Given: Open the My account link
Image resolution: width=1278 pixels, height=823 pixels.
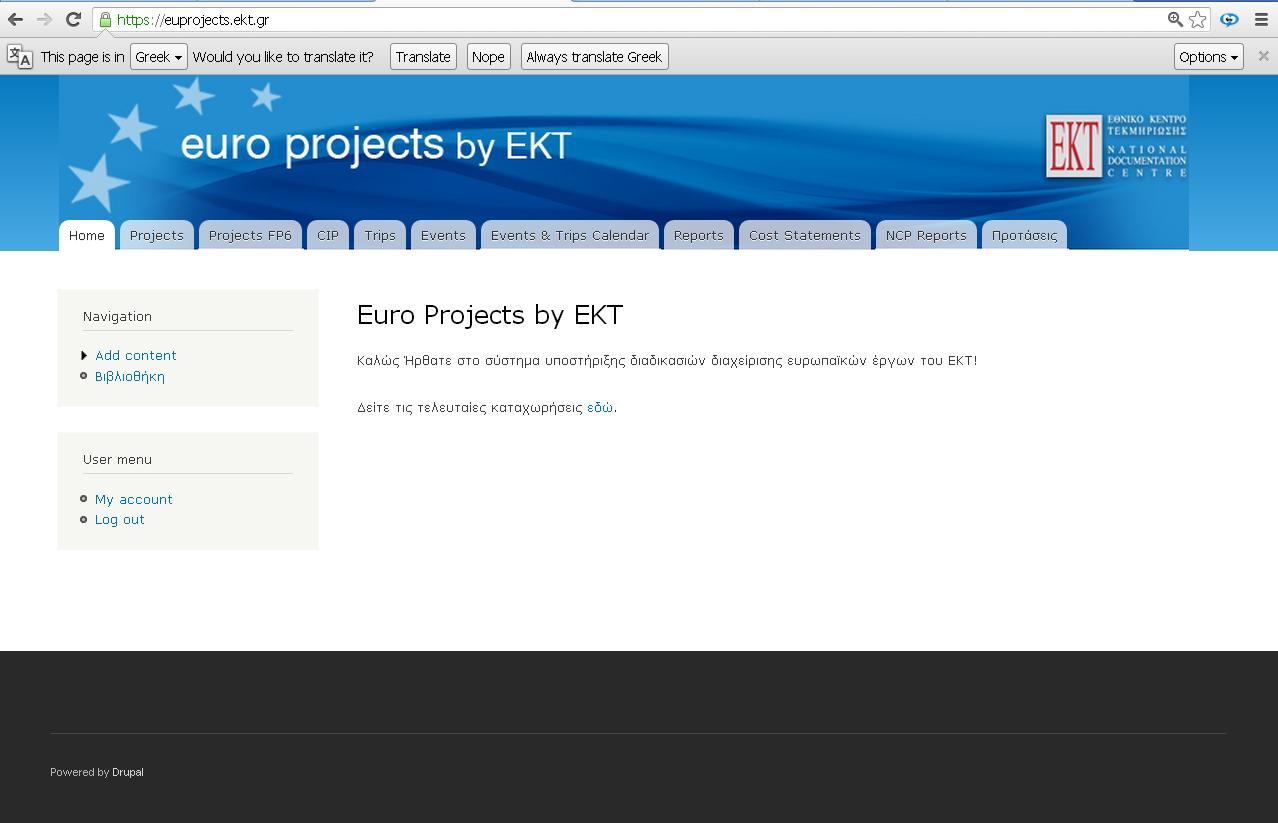Looking at the screenshot, I should (134, 499).
